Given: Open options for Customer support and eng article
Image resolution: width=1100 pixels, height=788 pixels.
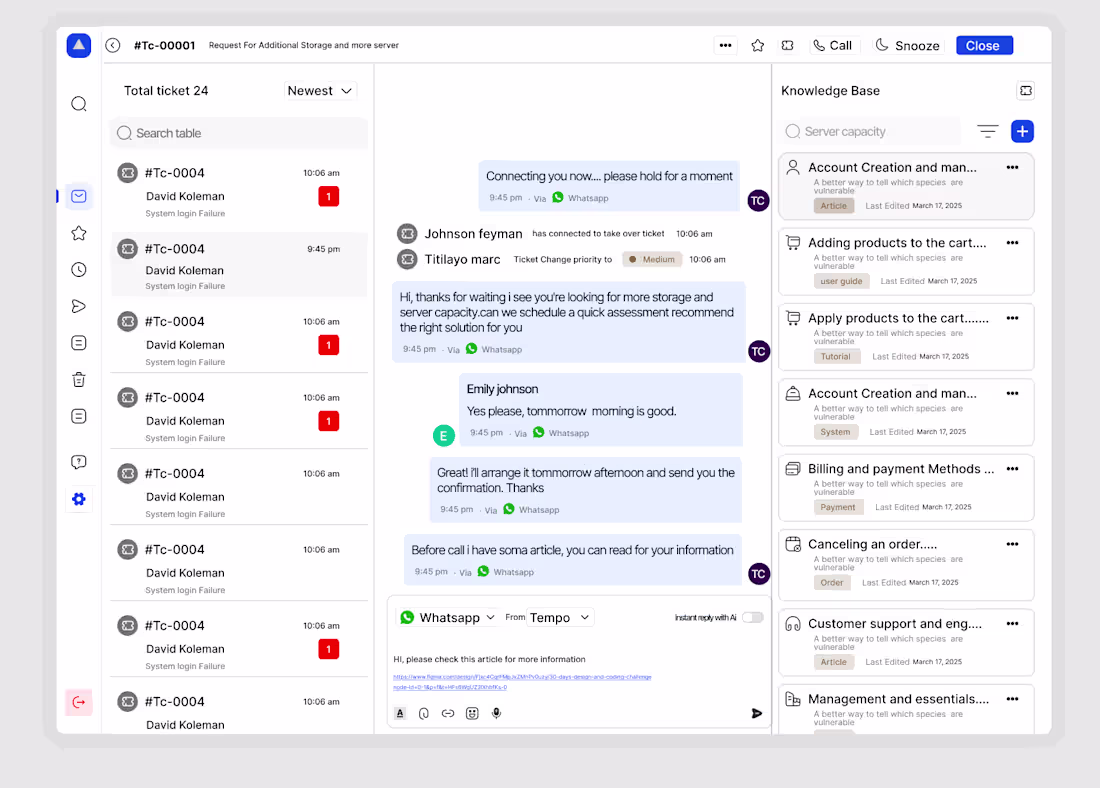Looking at the screenshot, I should coord(1012,623).
